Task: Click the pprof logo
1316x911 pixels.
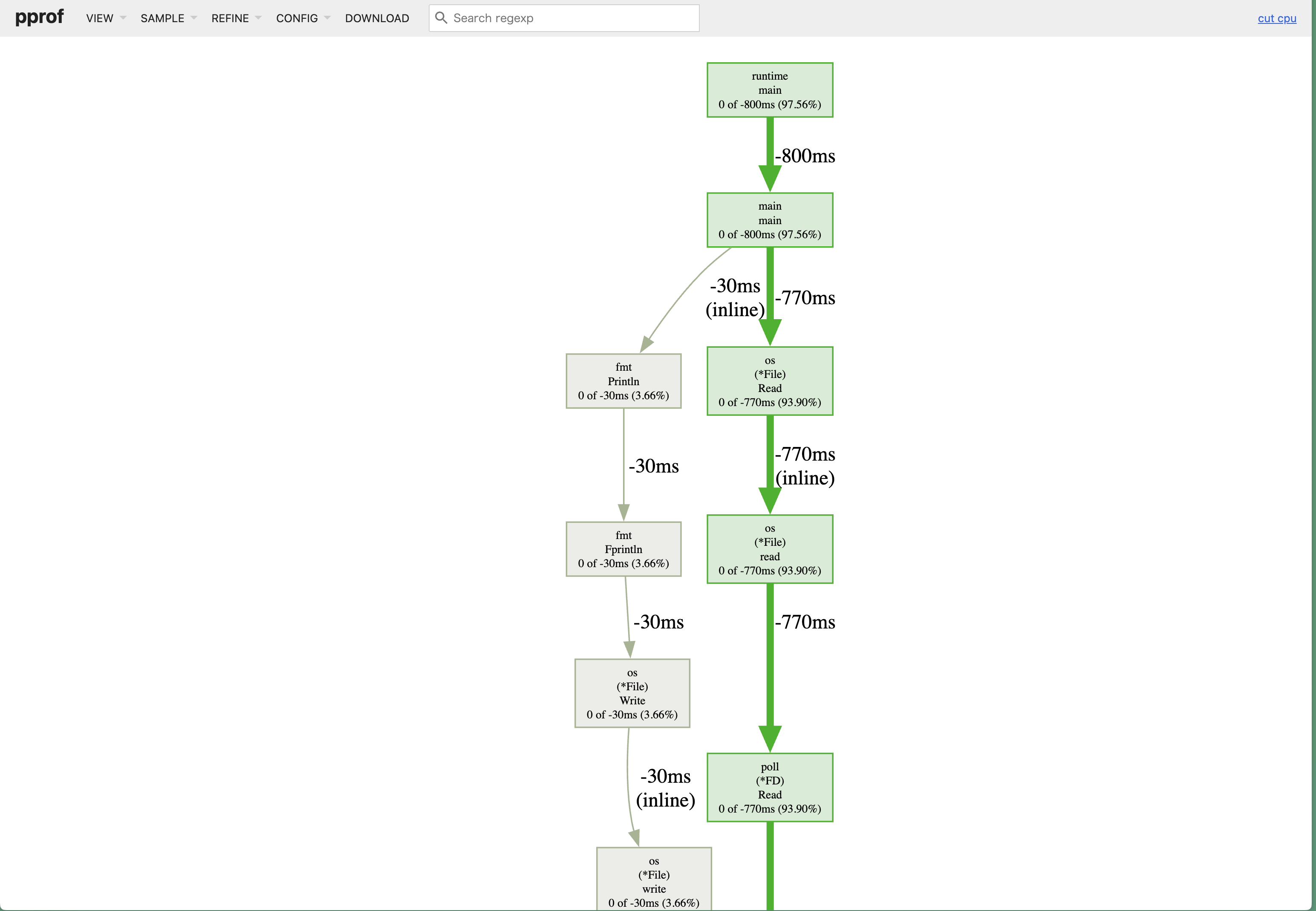Action: [x=39, y=17]
